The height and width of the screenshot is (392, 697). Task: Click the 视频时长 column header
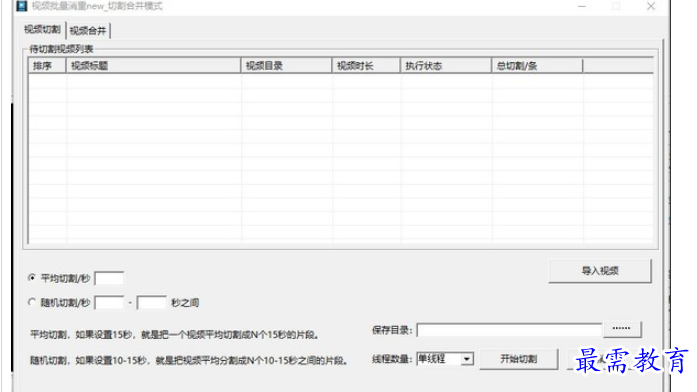(x=366, y=66)
